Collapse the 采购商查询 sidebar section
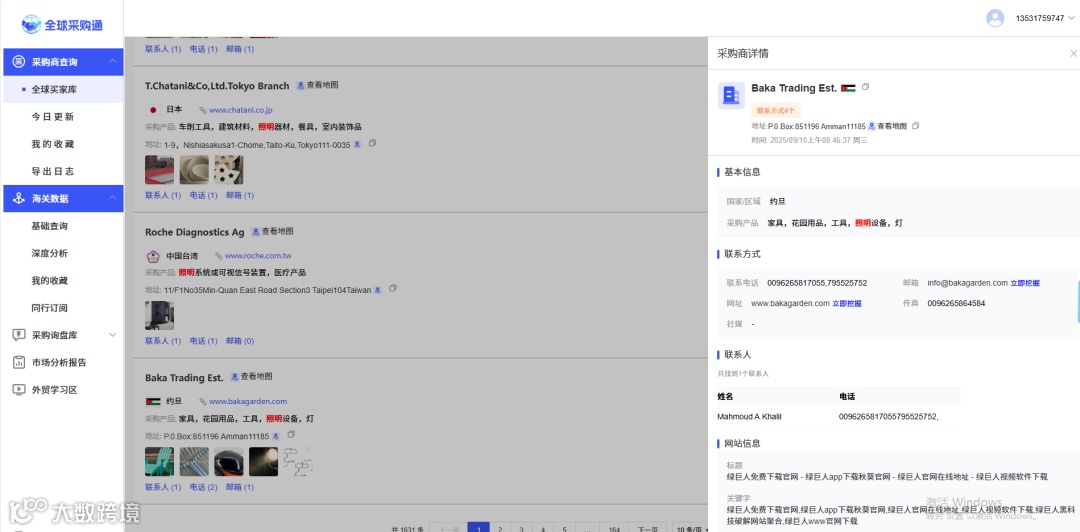 112,61
